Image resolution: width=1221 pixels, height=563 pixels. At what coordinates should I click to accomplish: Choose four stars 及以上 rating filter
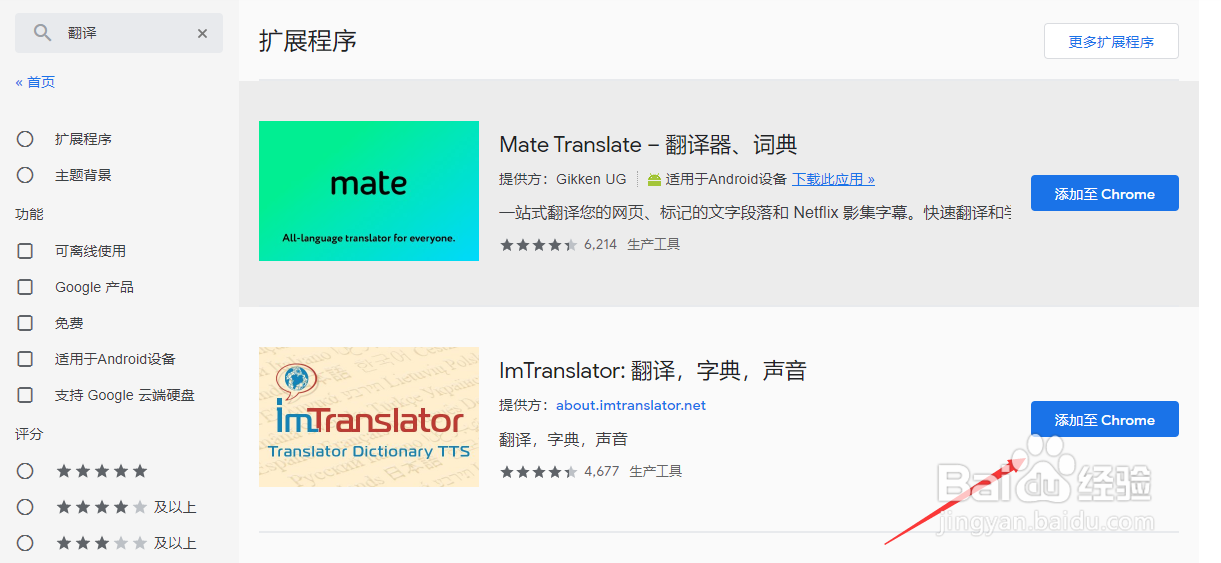25,507
